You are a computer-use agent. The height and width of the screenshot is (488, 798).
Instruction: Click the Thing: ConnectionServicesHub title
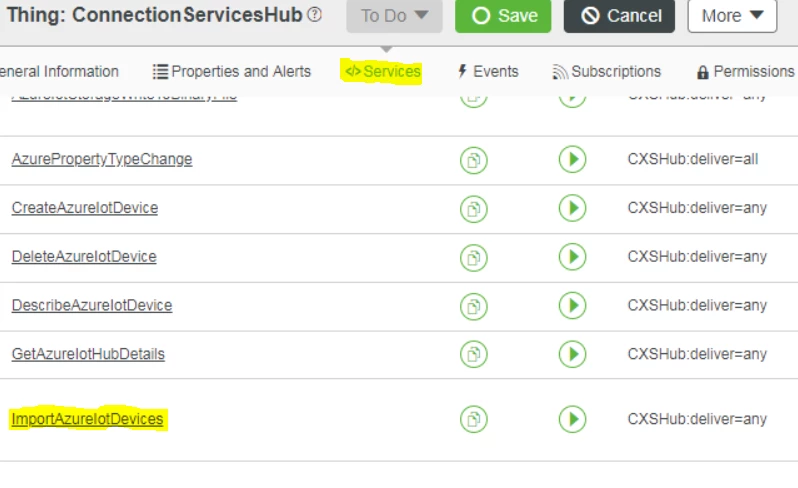(x=155, y=15)
